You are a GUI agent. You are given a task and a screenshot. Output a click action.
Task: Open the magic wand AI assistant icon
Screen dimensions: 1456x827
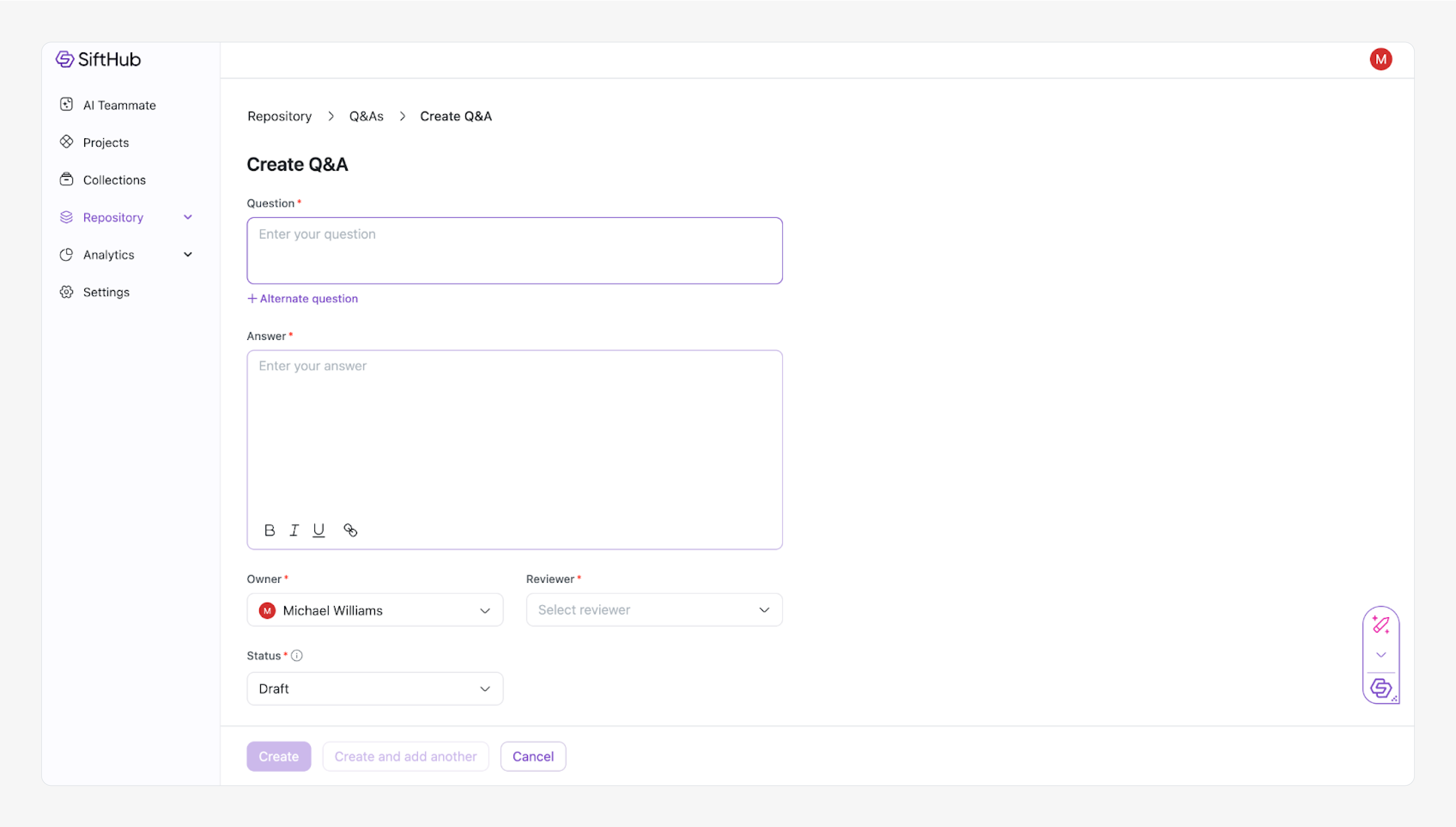click(1380, 625)
